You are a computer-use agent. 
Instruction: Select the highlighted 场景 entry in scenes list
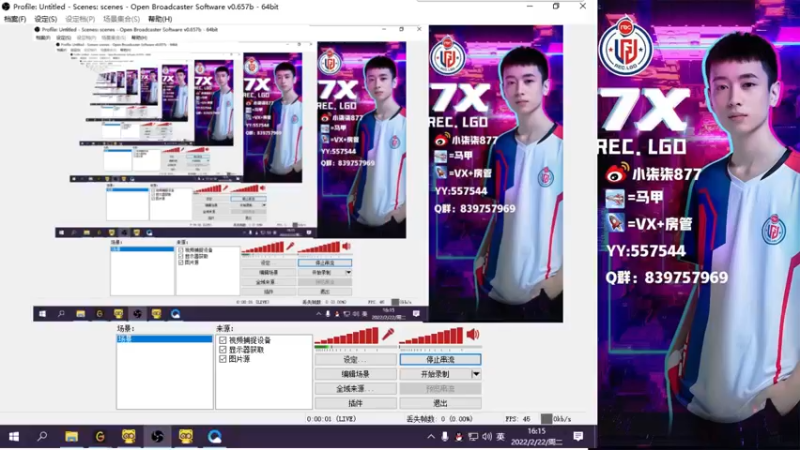point(164,339)
